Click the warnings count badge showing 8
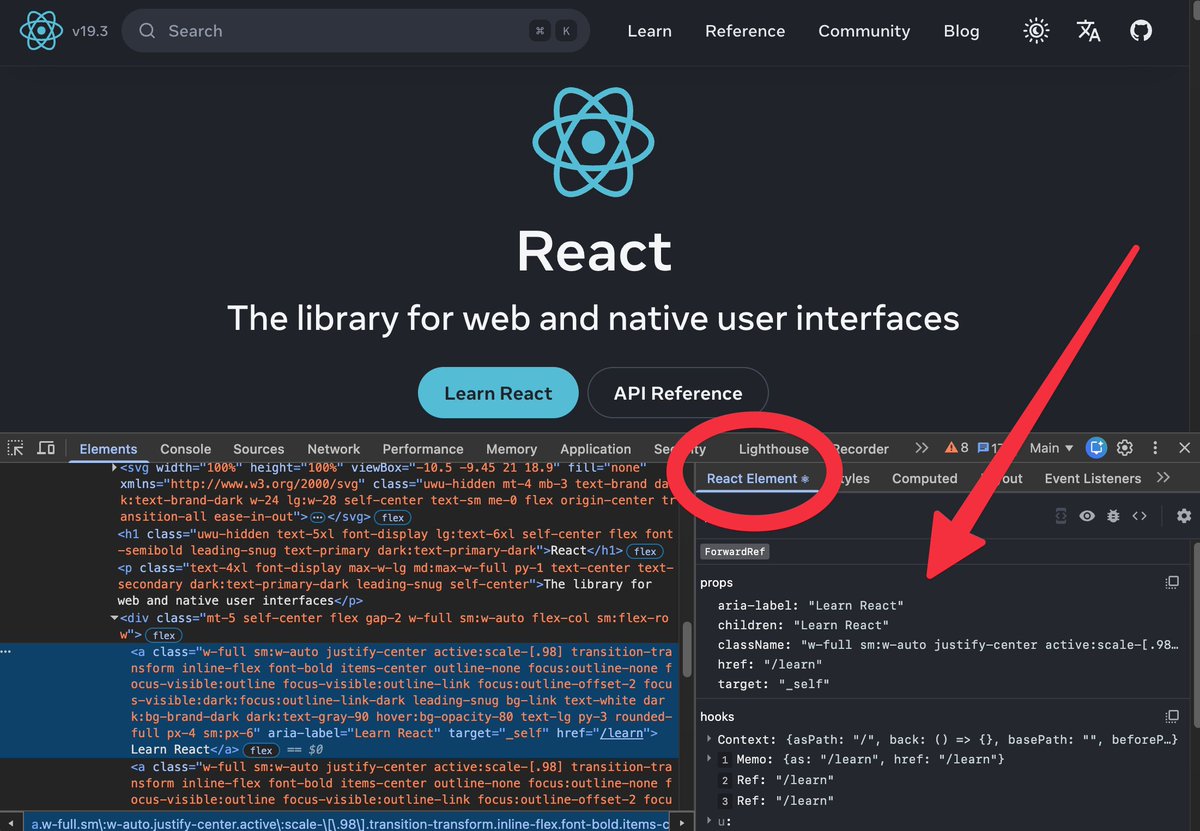Screen dimensions: 1200x831 pyautogui.click(x=957, y=448)
